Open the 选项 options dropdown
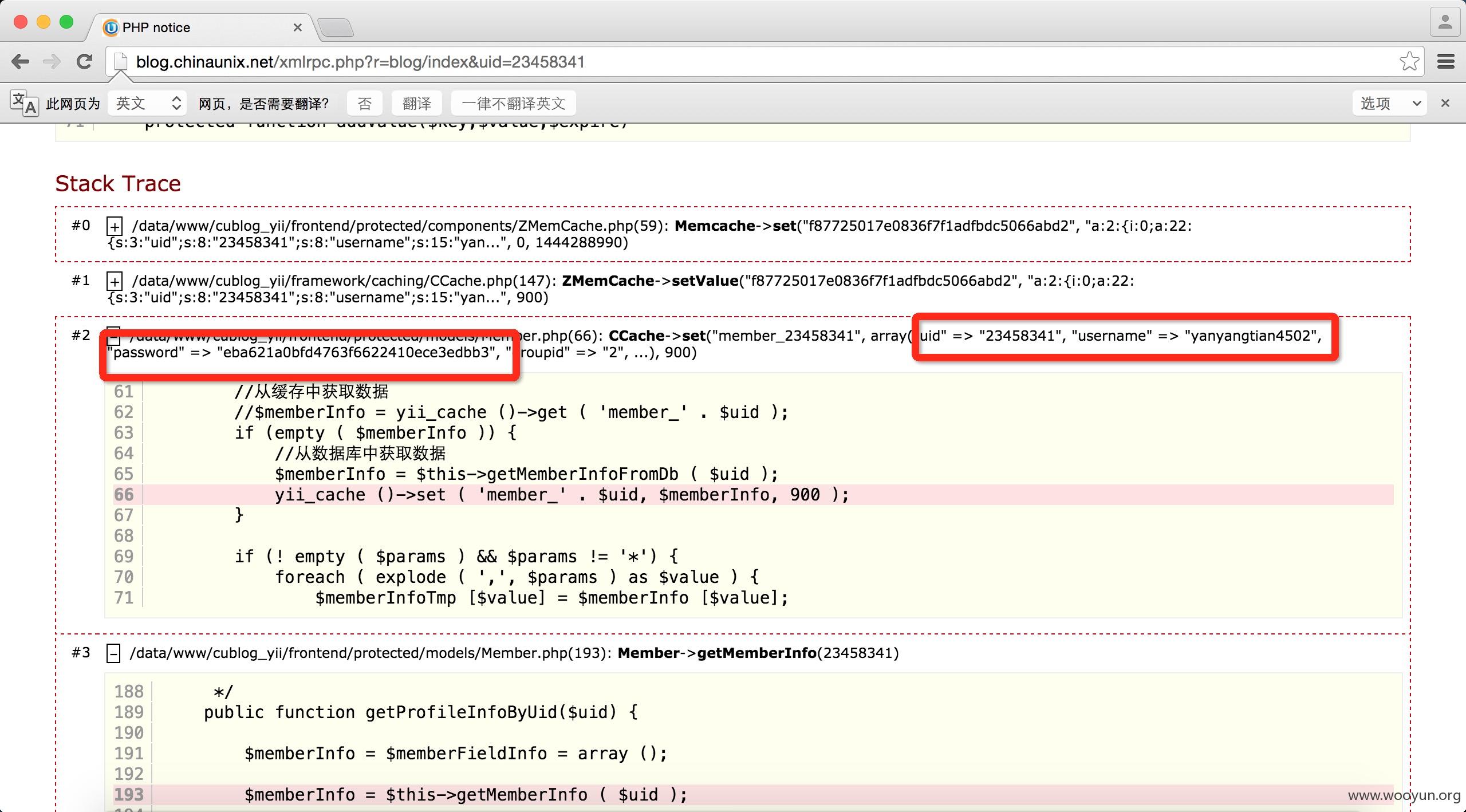 coord(1390,103)
